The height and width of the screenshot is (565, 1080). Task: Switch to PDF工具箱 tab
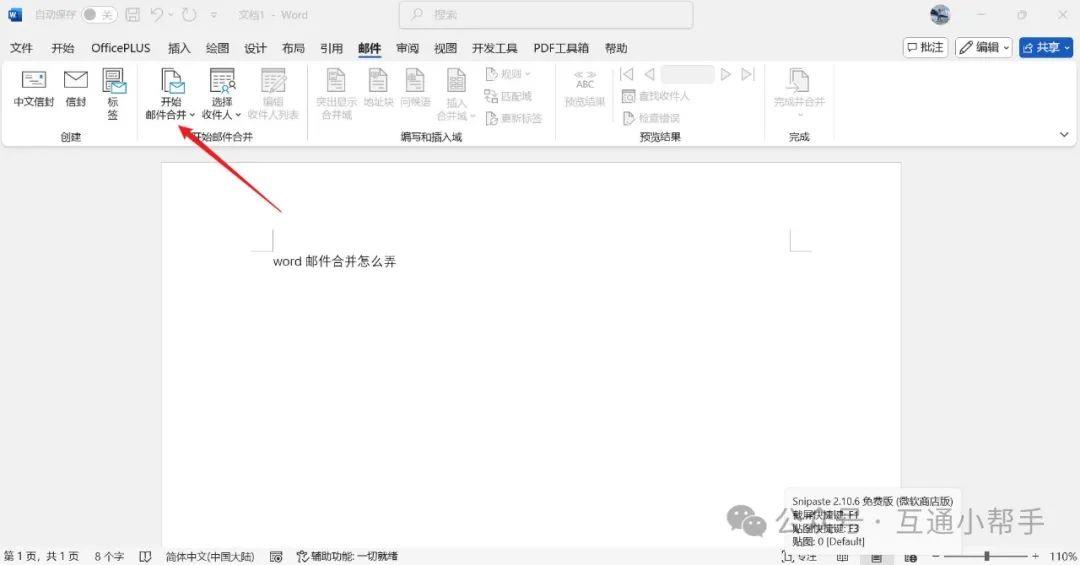click(561, 48)
